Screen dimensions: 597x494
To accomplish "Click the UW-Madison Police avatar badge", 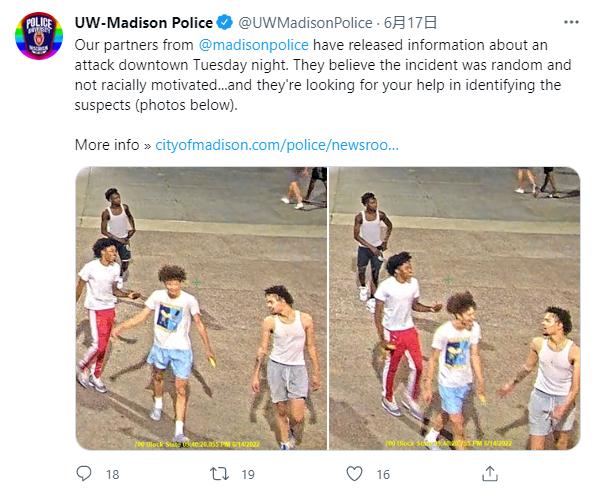I will 39,36.
